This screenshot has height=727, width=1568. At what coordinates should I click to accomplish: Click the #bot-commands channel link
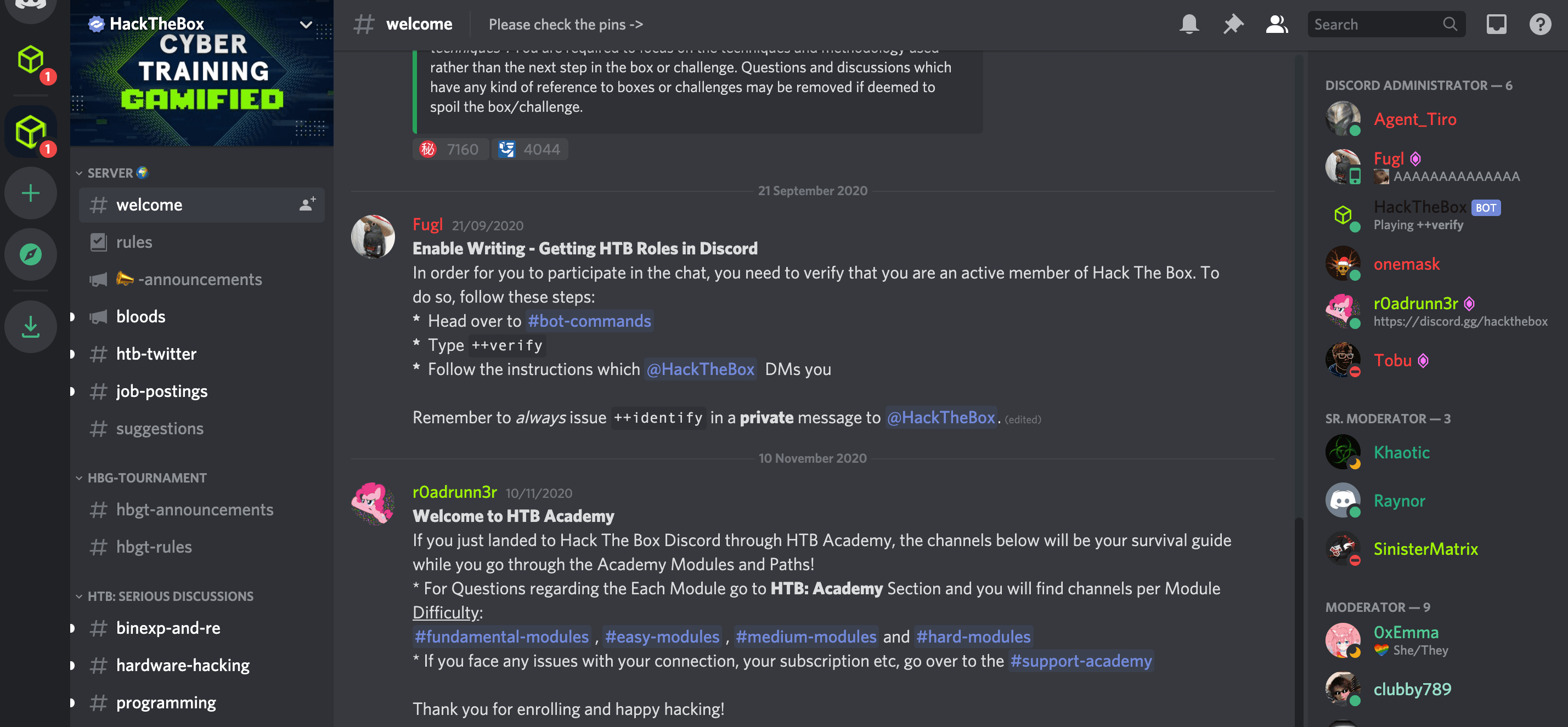(589, 321)
